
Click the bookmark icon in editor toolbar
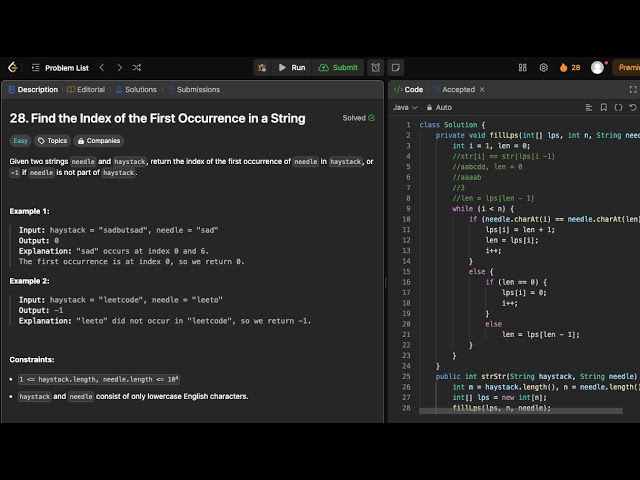603,107
